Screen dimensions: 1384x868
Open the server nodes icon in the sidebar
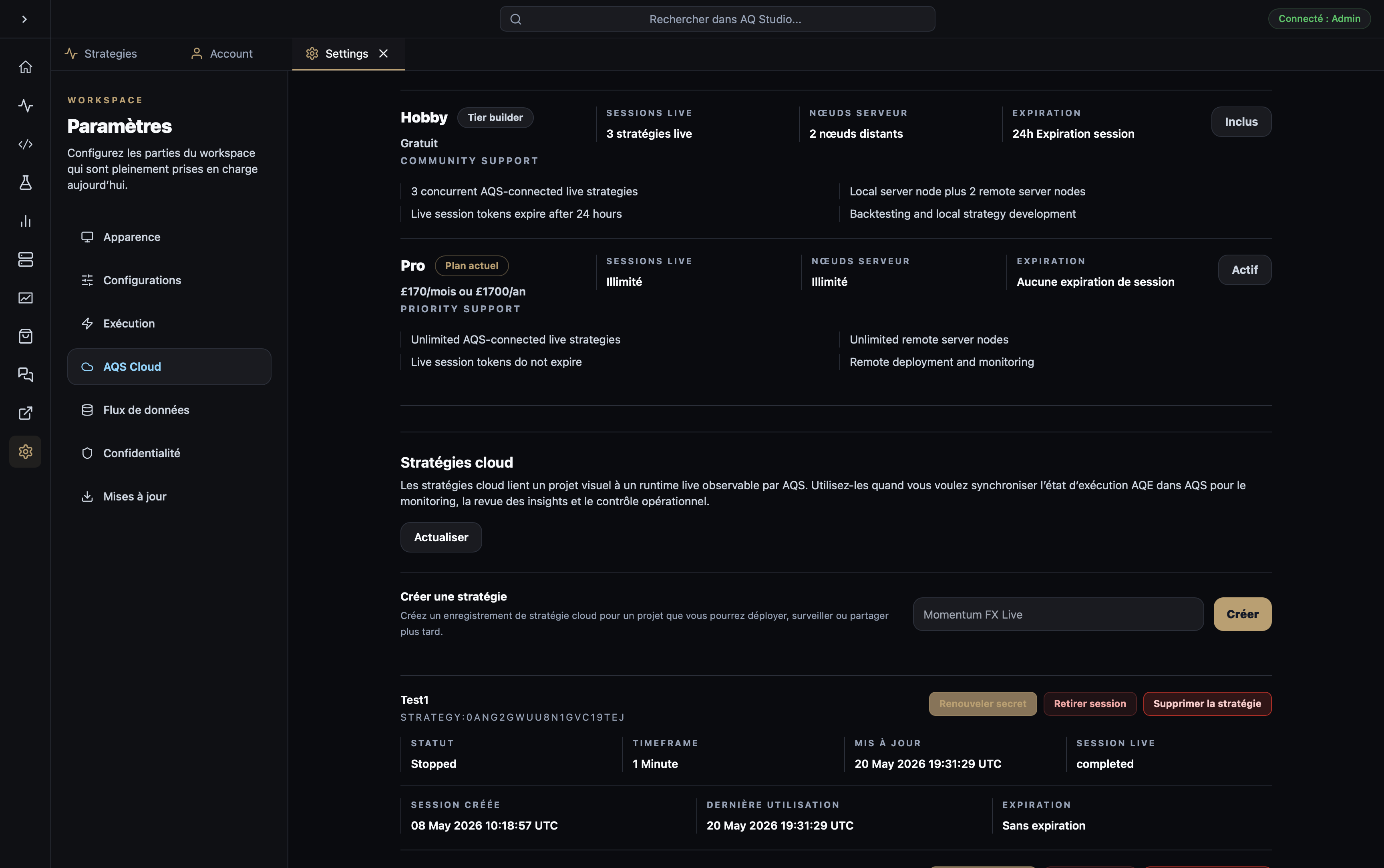point(25,259)
